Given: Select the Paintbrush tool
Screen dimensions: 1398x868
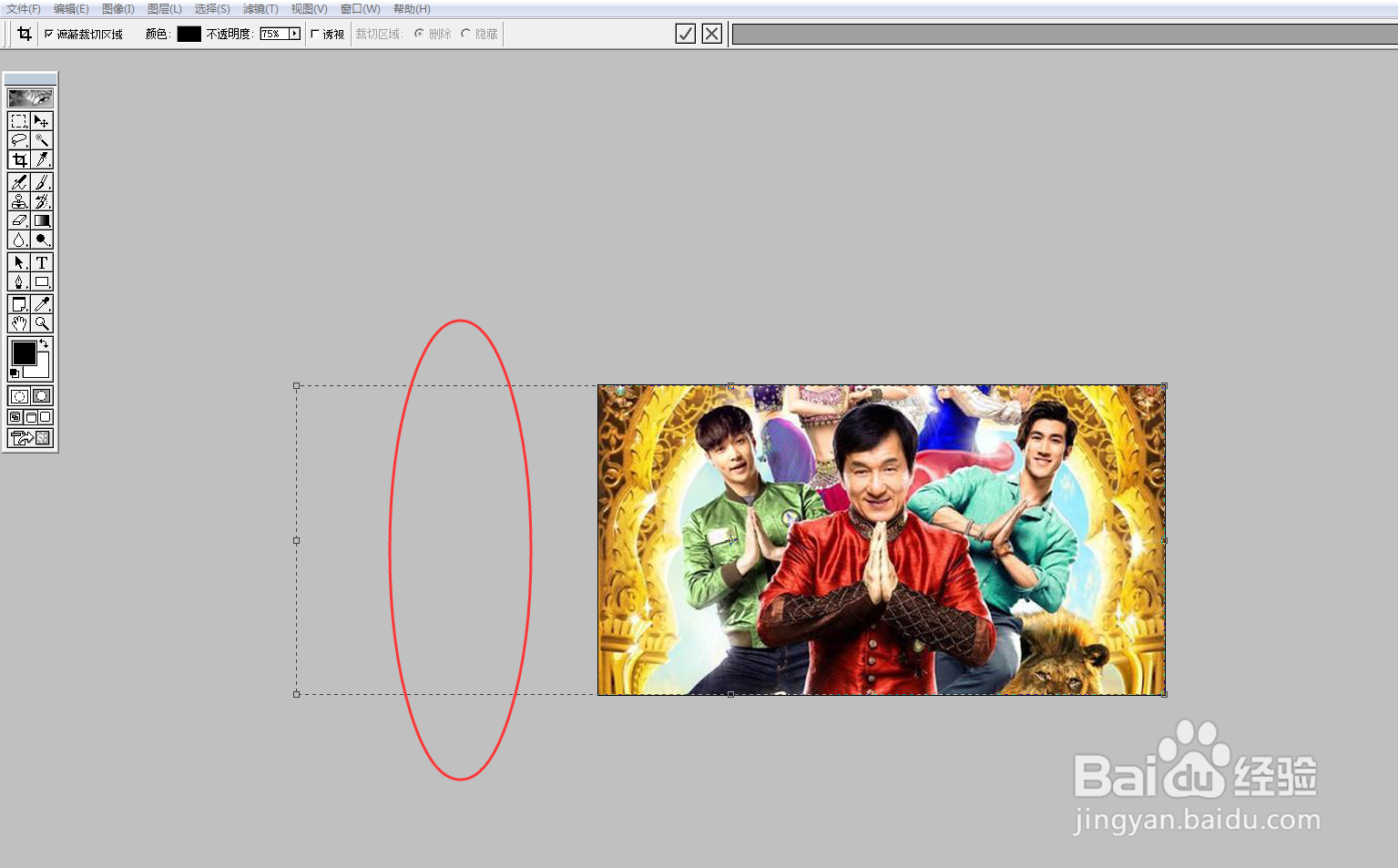Looking at the screenshot, I should [42, 182].
